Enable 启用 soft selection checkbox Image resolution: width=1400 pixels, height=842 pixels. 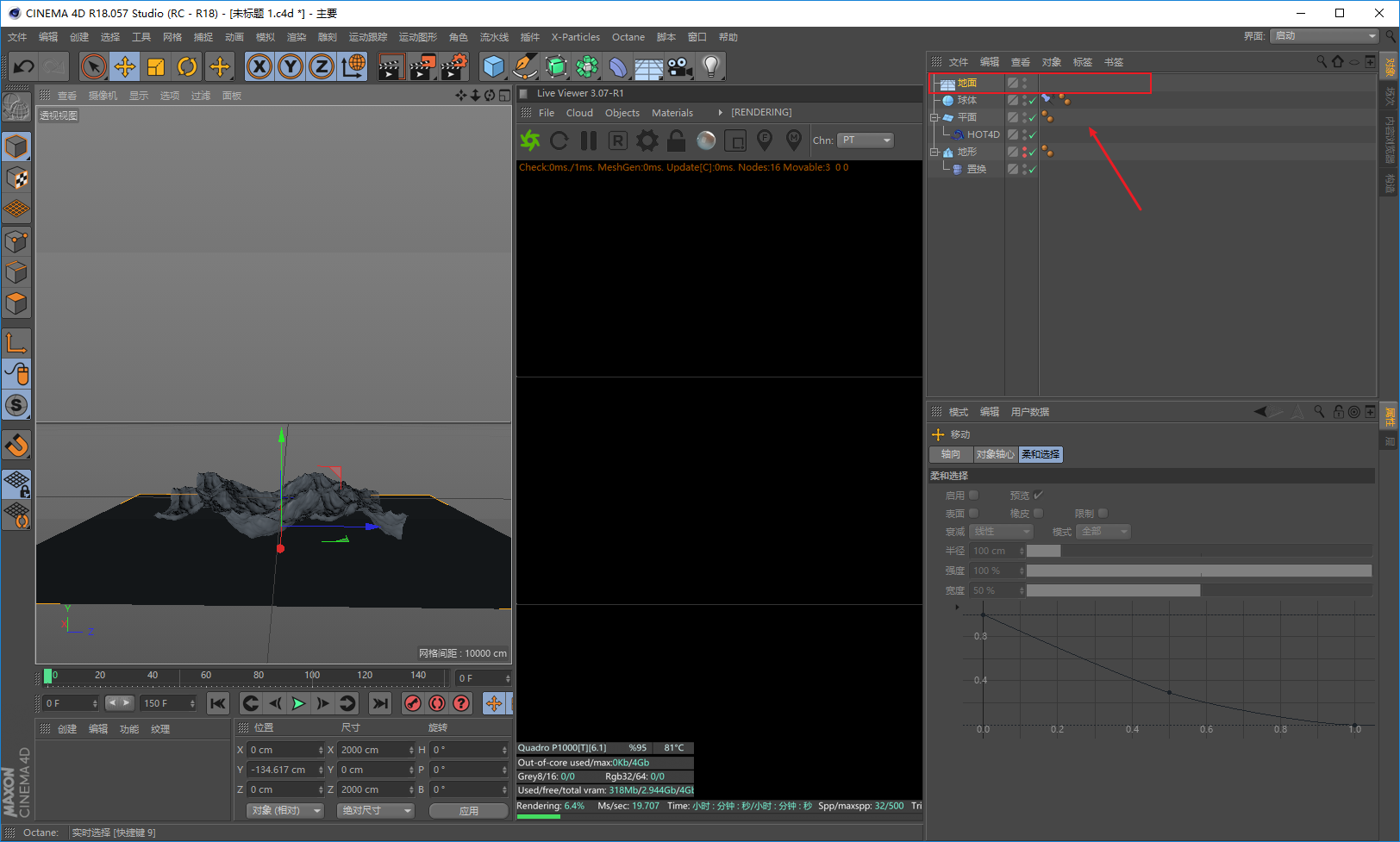point(974,496)
